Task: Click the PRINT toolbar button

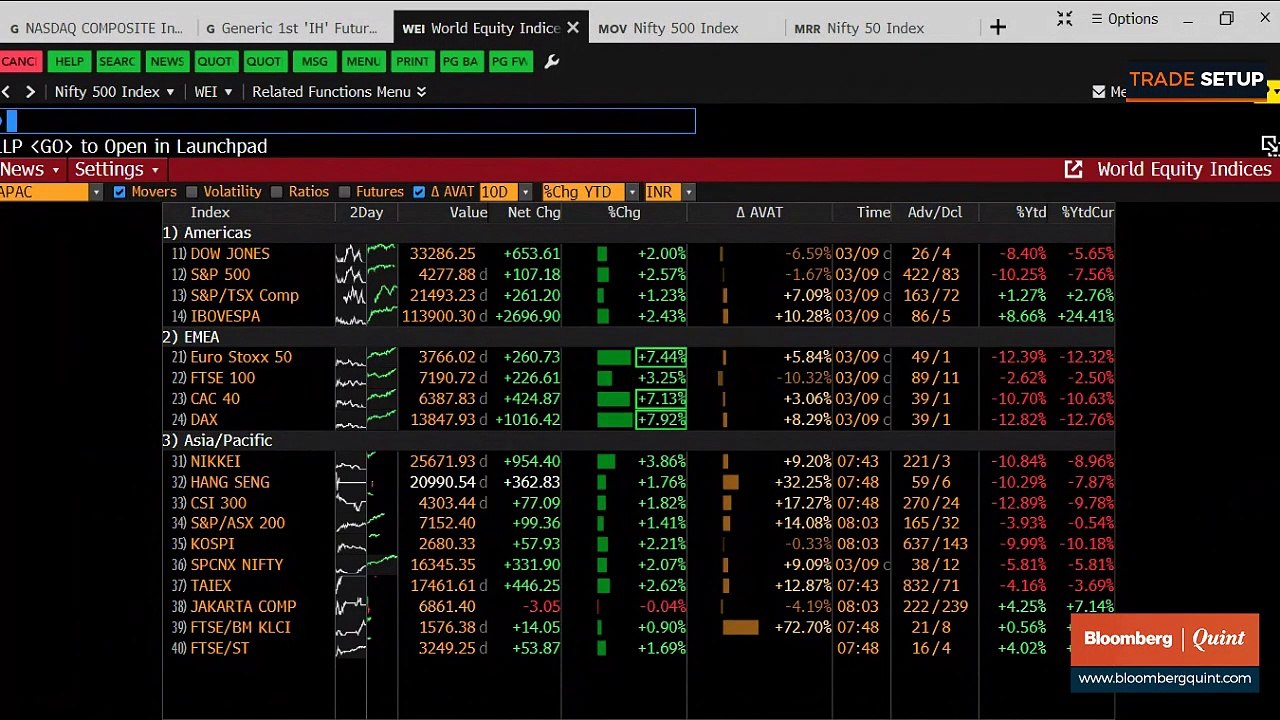Action: click(412, 62)
